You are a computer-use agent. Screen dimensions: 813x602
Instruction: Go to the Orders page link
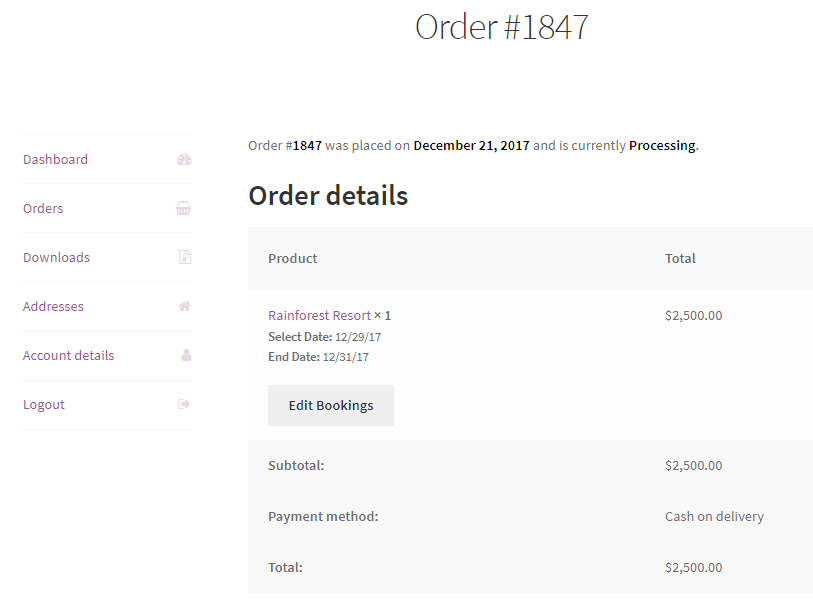(43, 209)
